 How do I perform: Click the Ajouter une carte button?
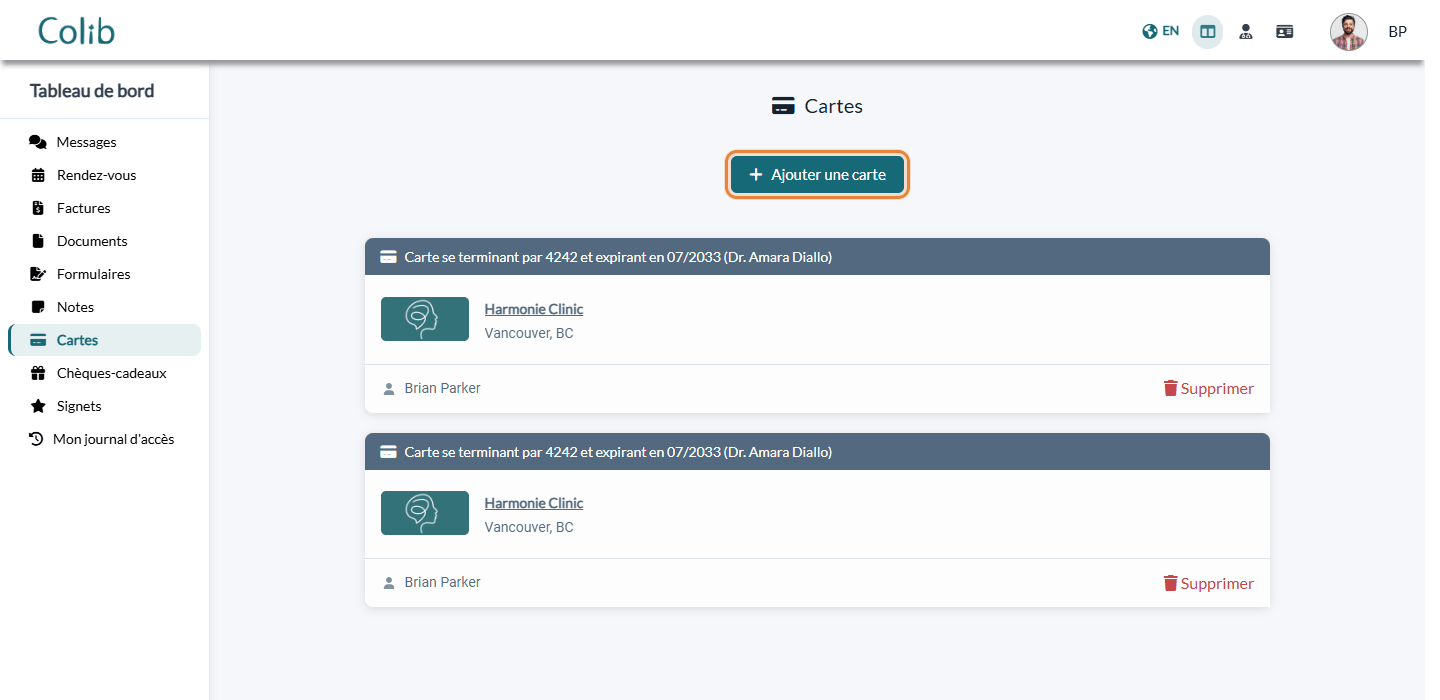(817, 175)
